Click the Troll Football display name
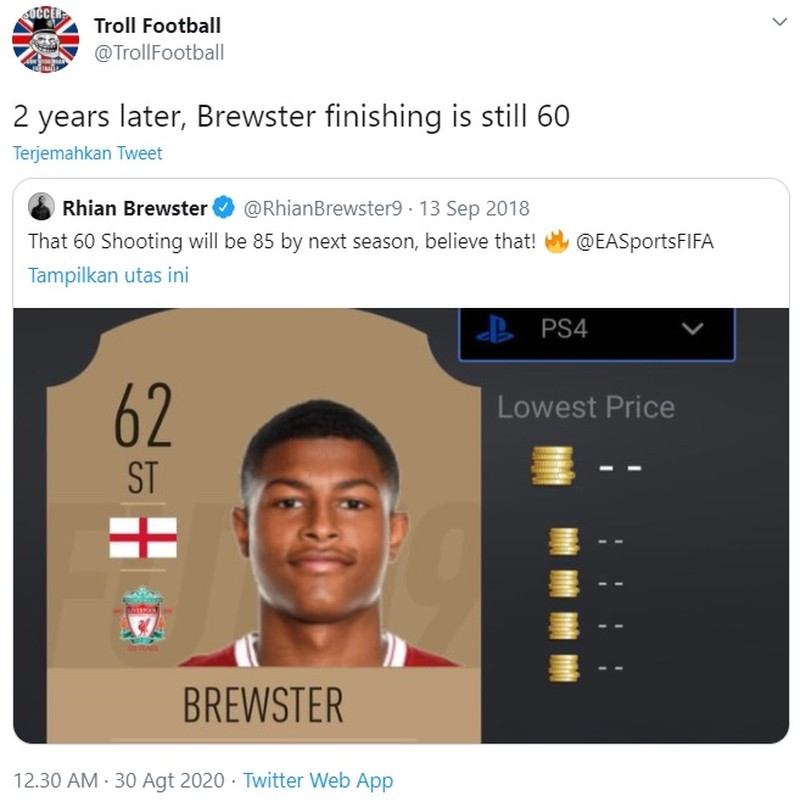800x807 pixels. coord(157,25)
